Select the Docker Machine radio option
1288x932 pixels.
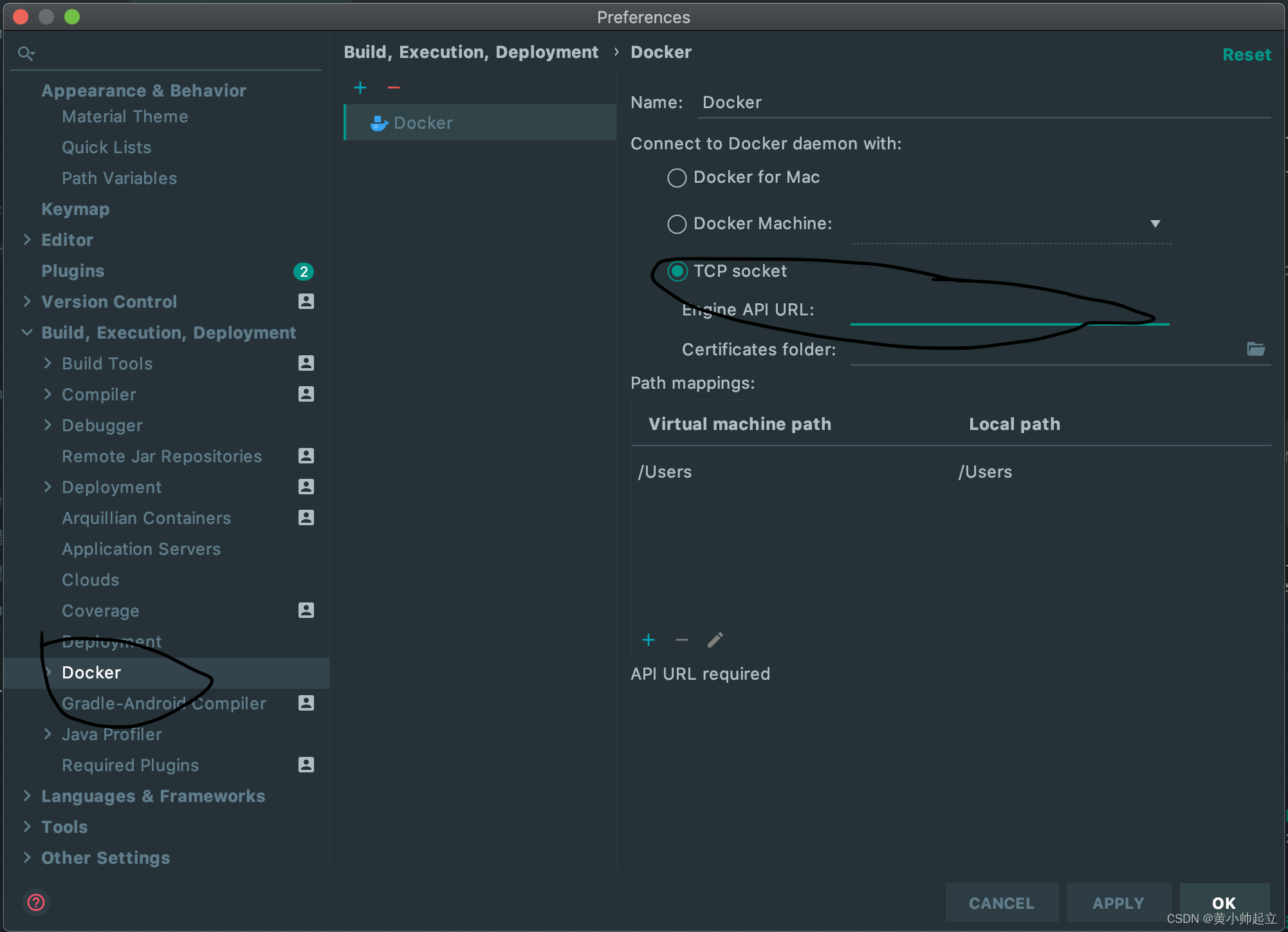click(677, 224)
